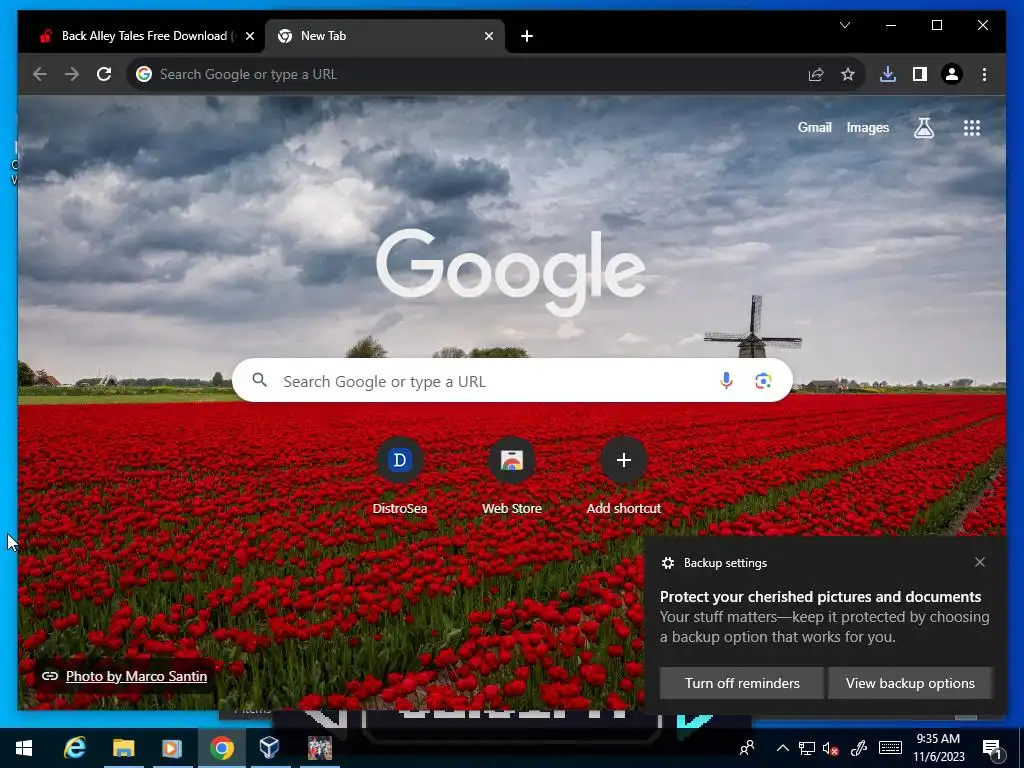Click the Google search box on page
This screenshot has width=1024, height=768.
pos(513,381)
